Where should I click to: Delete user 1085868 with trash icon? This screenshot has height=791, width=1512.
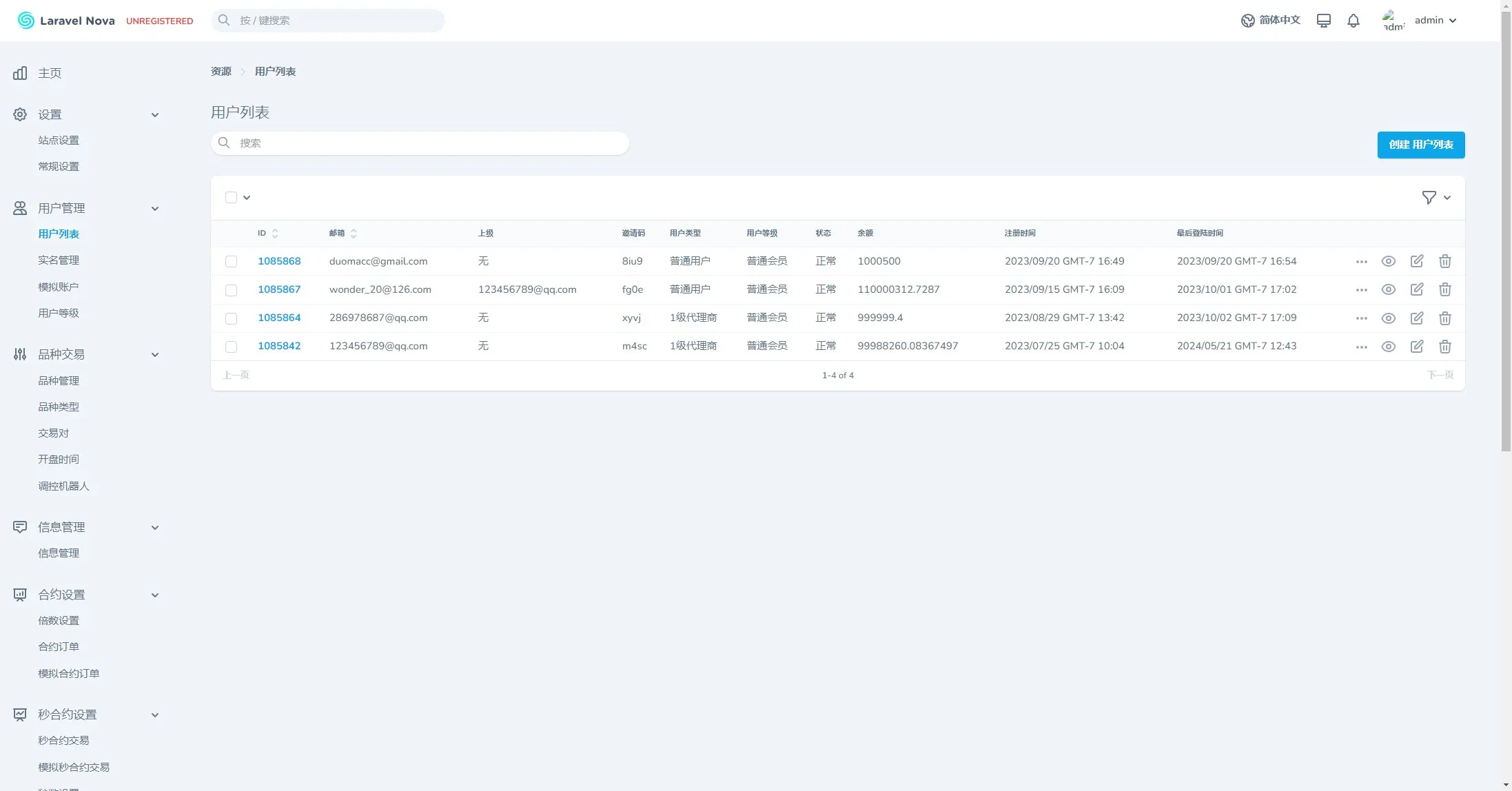pyautogui.click(x=1445, y=261)
